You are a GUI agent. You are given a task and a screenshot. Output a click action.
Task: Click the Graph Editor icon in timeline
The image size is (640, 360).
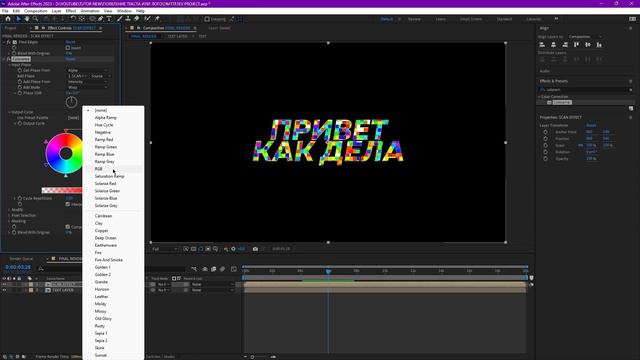click(x=233, y=269)
